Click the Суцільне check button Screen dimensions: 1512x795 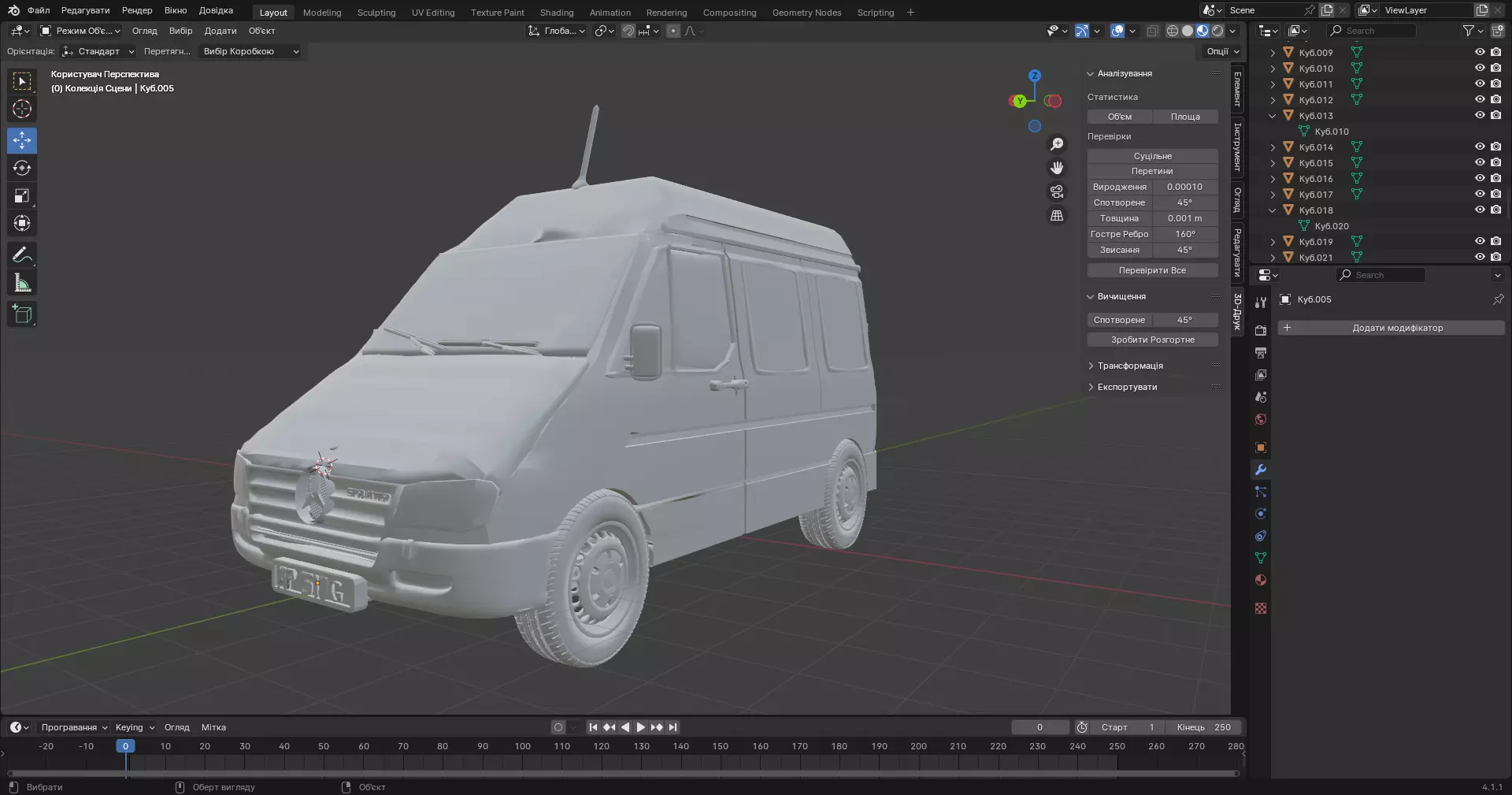pyautogui.click(x=1152, y=156)
